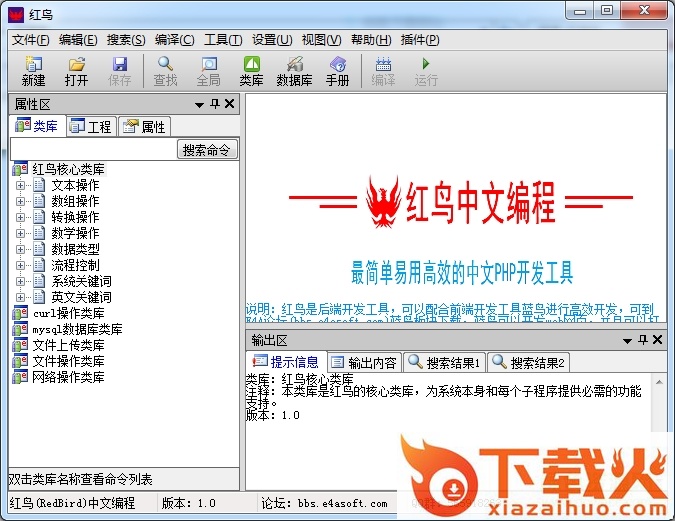
Task: Select the mysql数据库类库 library icon
Action: (20, 329)
